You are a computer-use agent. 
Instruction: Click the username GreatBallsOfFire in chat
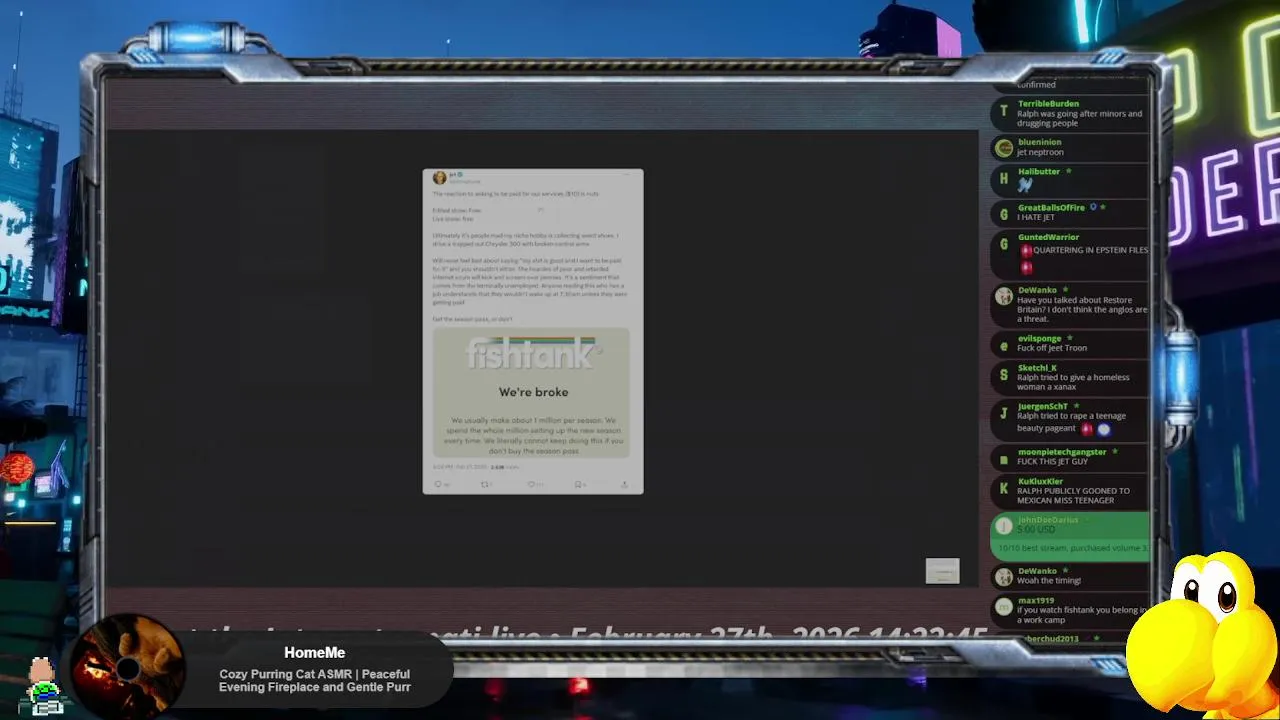(x=1051, y=208)
